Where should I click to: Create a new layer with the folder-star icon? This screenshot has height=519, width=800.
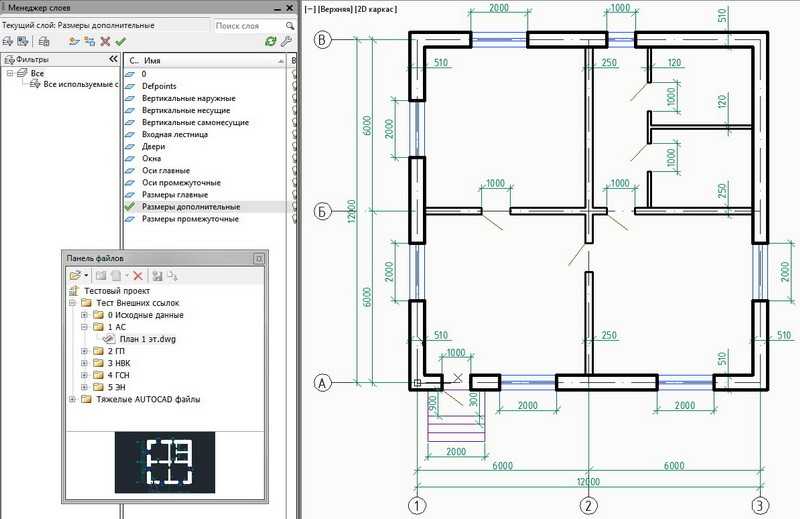[x=74, y=42]
